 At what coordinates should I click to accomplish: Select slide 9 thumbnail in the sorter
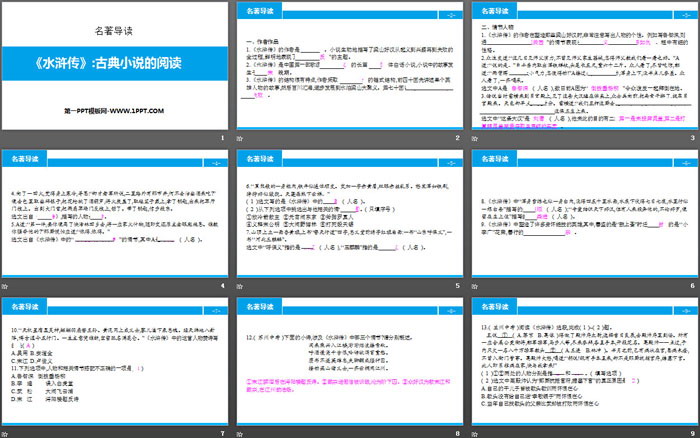[585, 362]
